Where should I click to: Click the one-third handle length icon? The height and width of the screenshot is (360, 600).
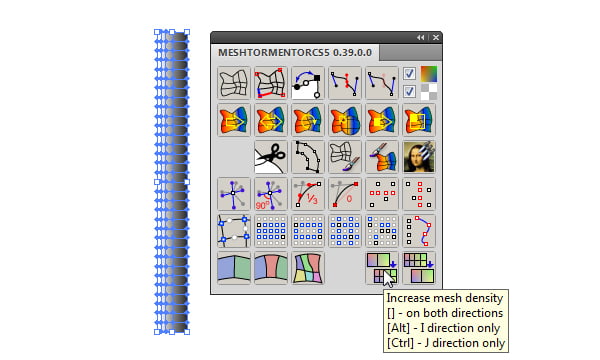click(308, 194)
